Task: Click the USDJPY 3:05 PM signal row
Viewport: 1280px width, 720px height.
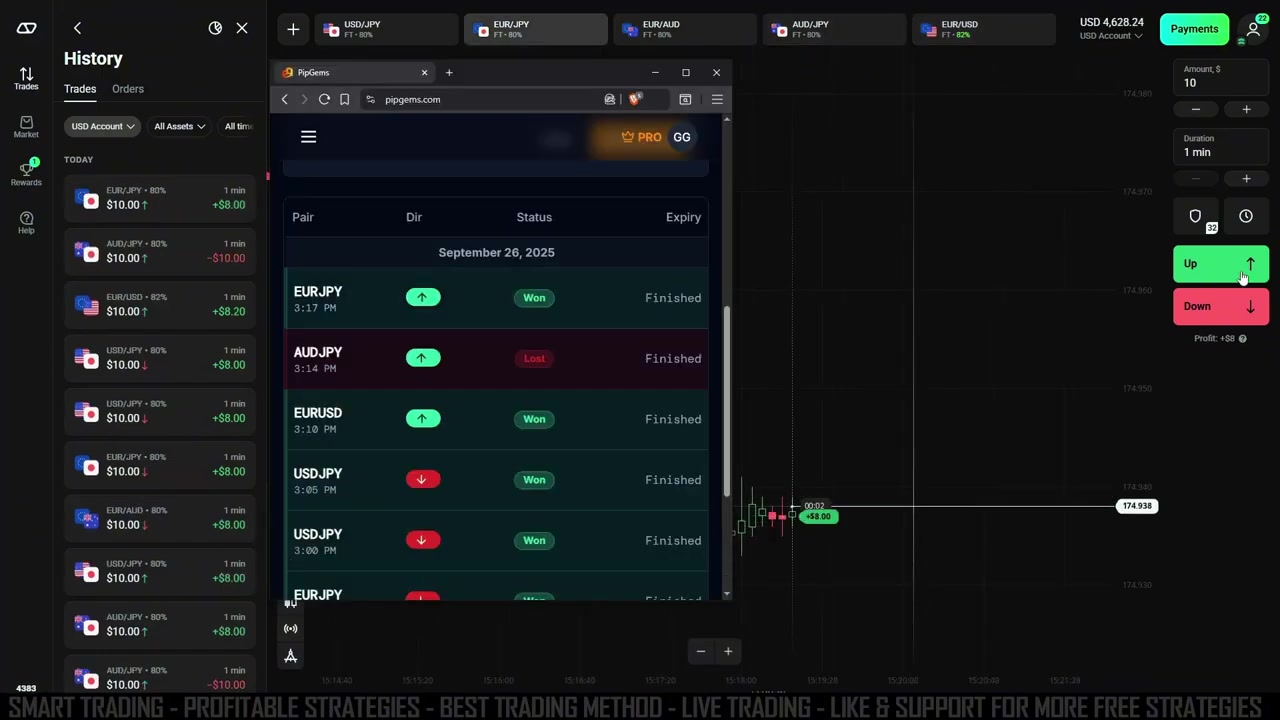Action: (496, 480)
